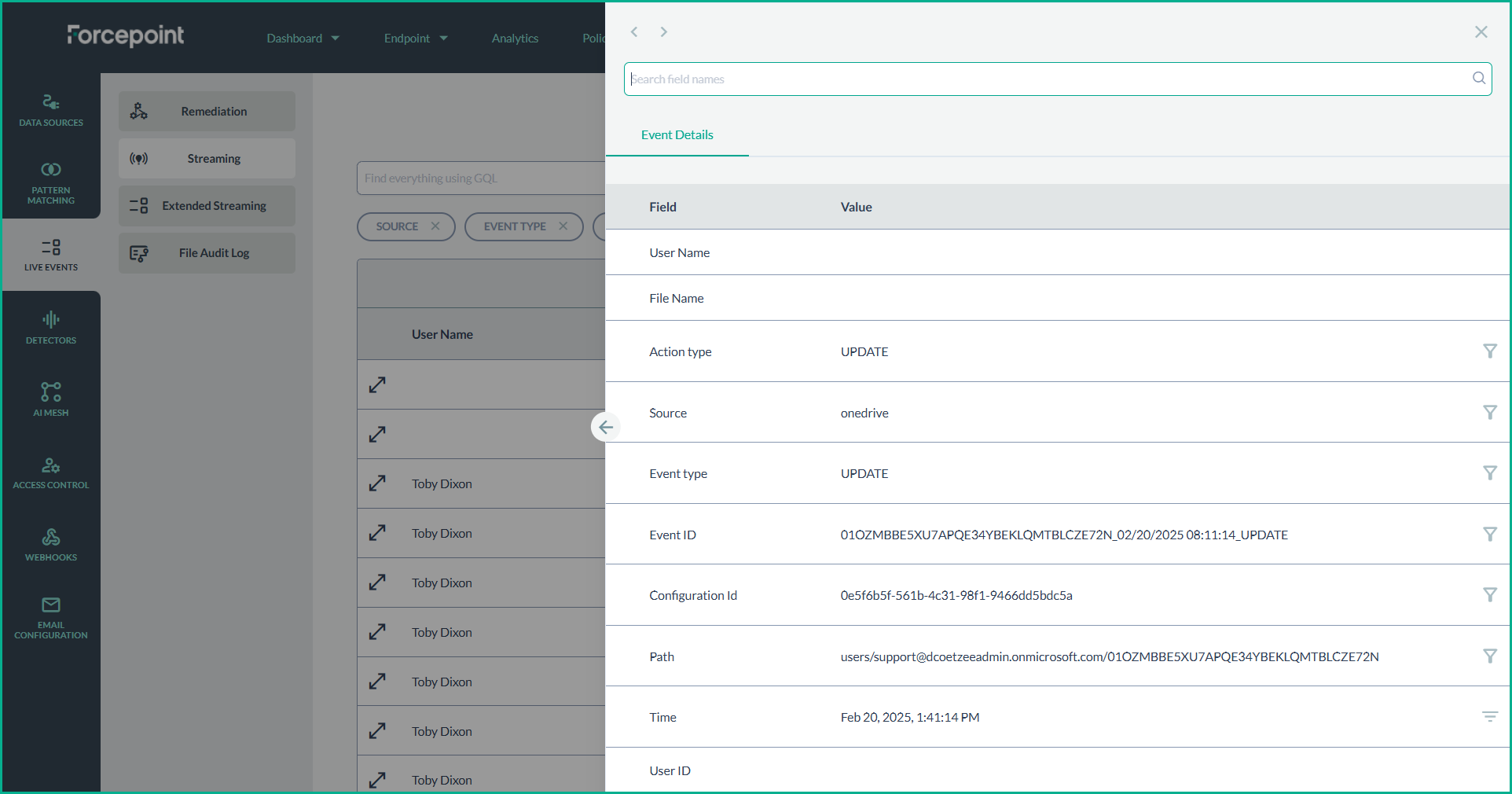Image resolution: width=1512 pixels, height=794 pixels.
Task: Go to Detectors in the sidebar
Action: point(51,328)
